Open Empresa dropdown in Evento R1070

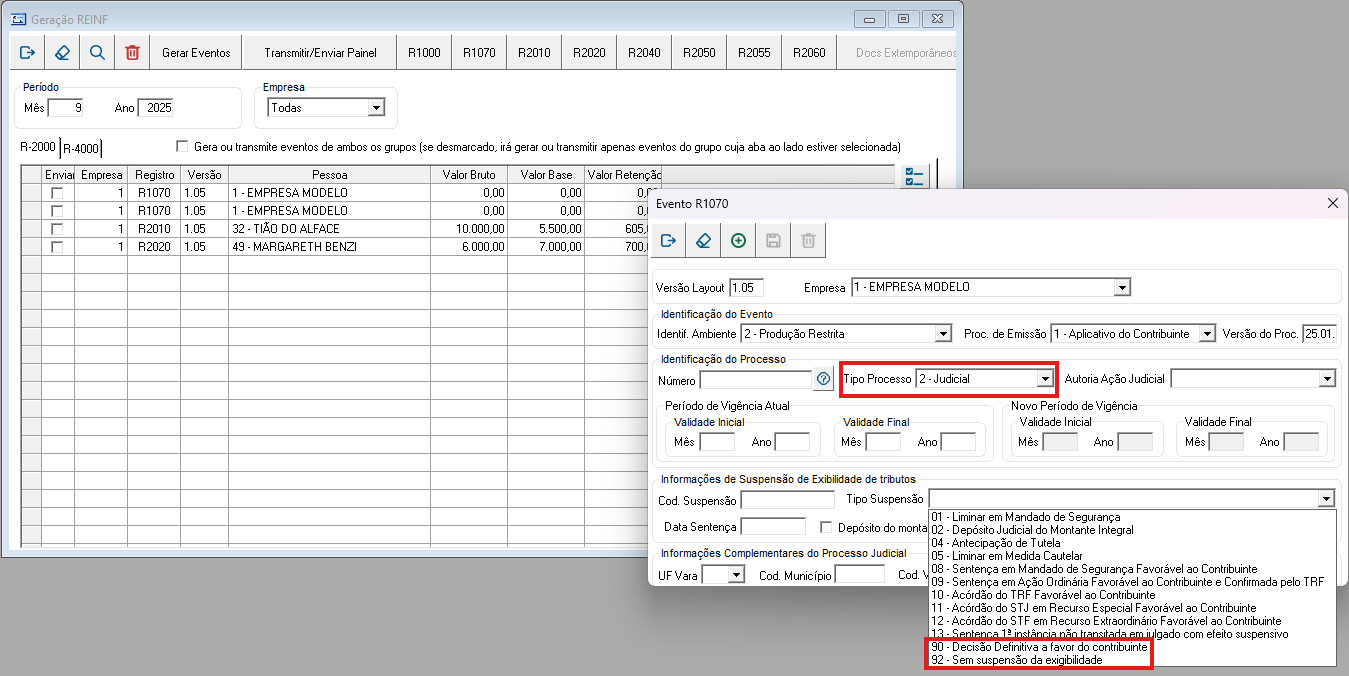click(x=1122, y=288)
